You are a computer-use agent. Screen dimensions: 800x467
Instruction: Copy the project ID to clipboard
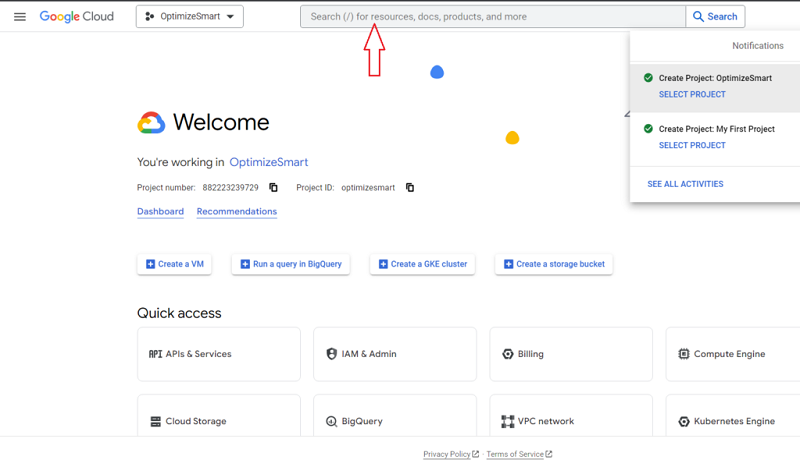pyautogui.click(x=410, y=187)
